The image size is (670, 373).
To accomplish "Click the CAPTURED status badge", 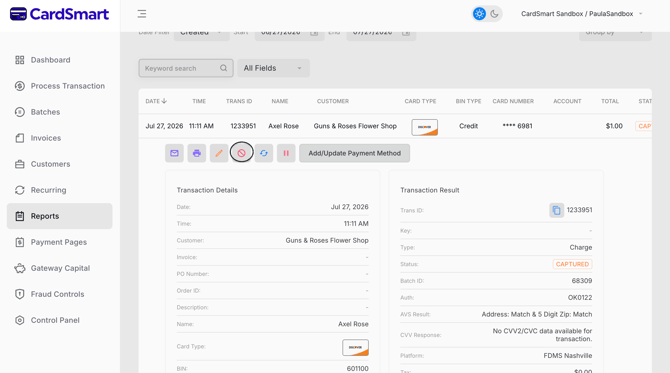I will pos(572,264).
